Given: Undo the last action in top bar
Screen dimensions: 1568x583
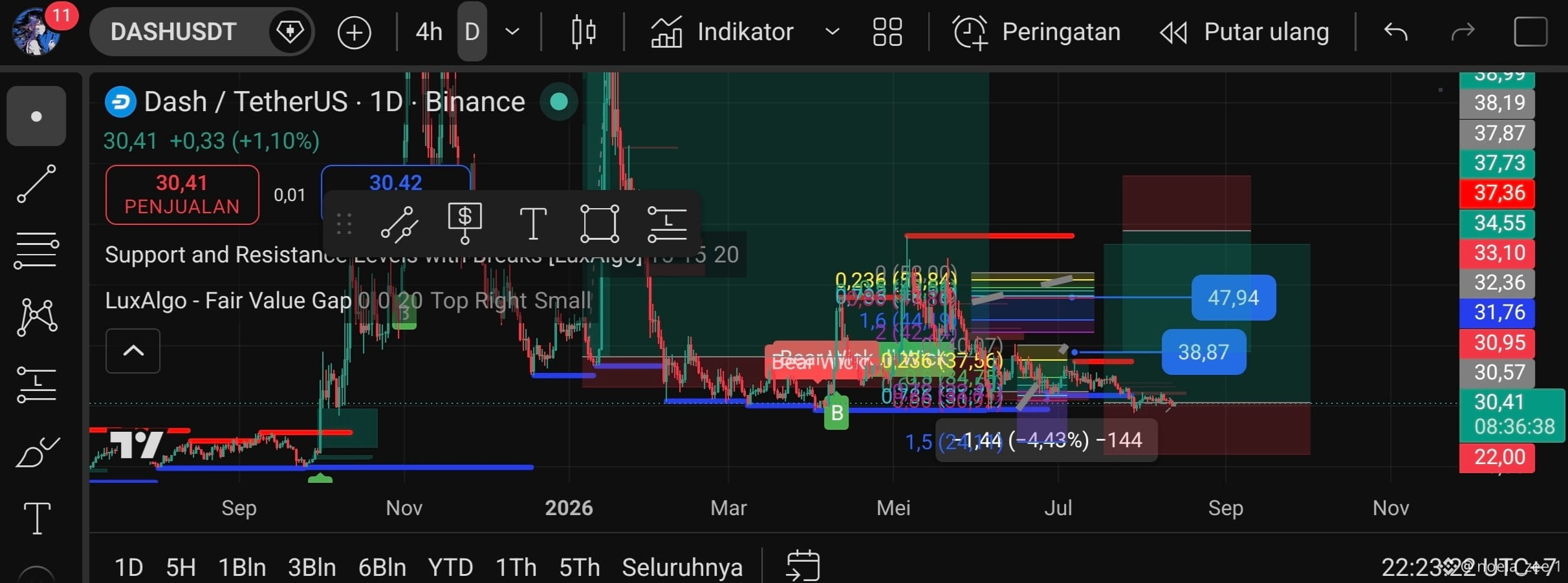Looking at the screenshot, I should [x=1395, y=32].
